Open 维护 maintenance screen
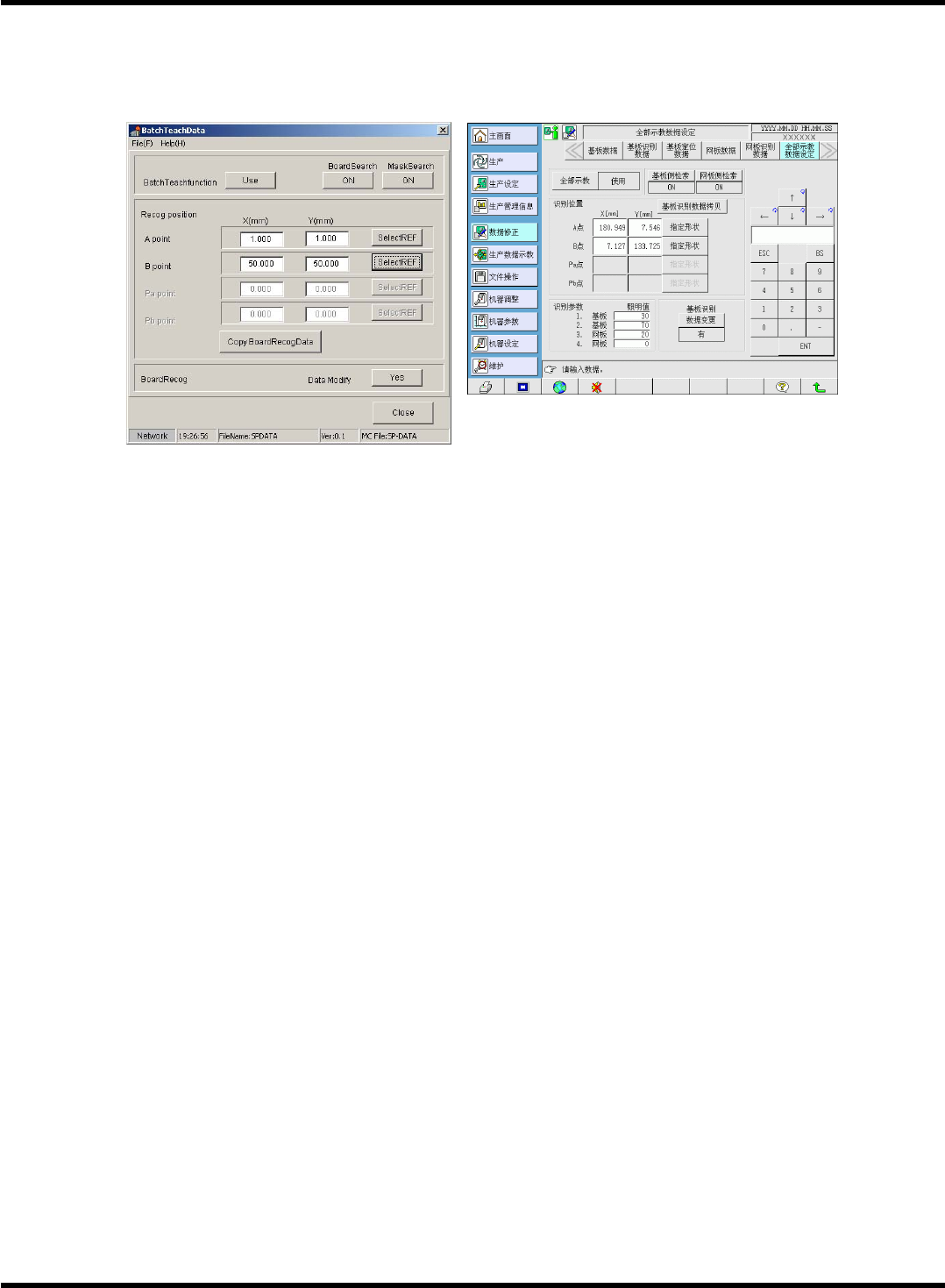 point(503,366)
